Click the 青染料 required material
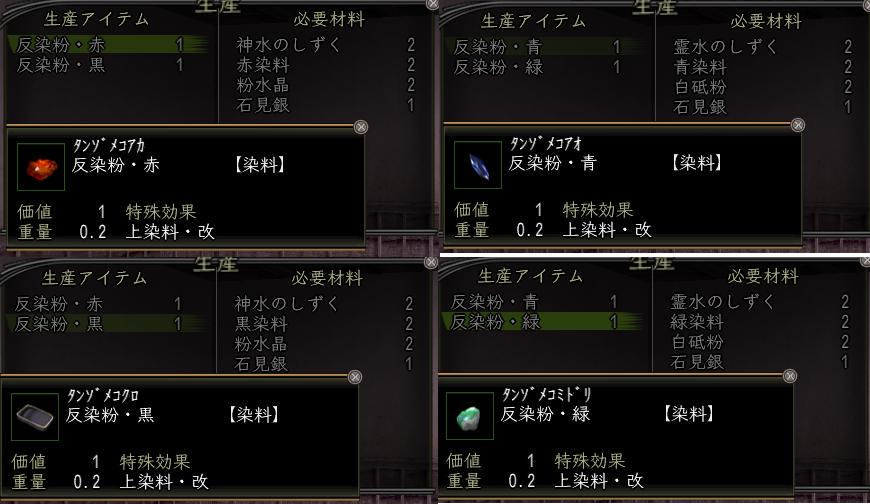The image size is (870, 504). [700, 67]
